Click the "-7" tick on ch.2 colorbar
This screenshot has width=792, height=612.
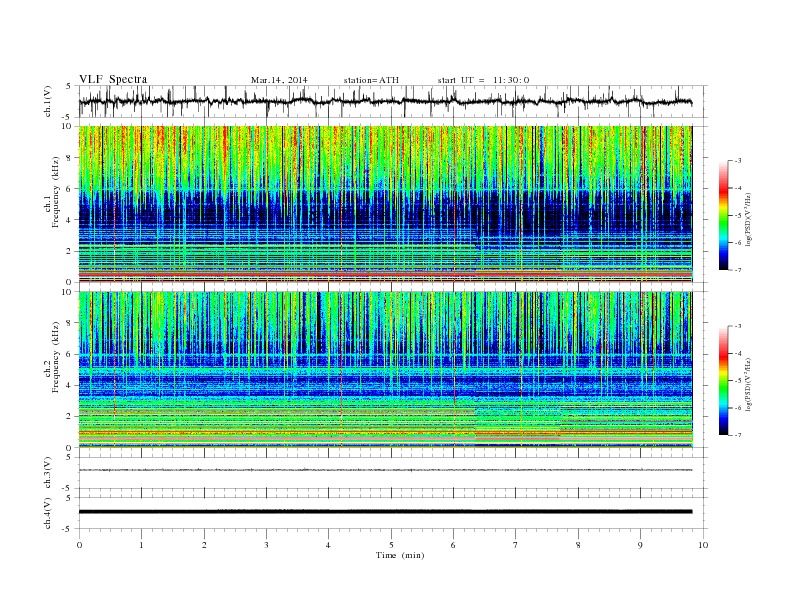737,435
